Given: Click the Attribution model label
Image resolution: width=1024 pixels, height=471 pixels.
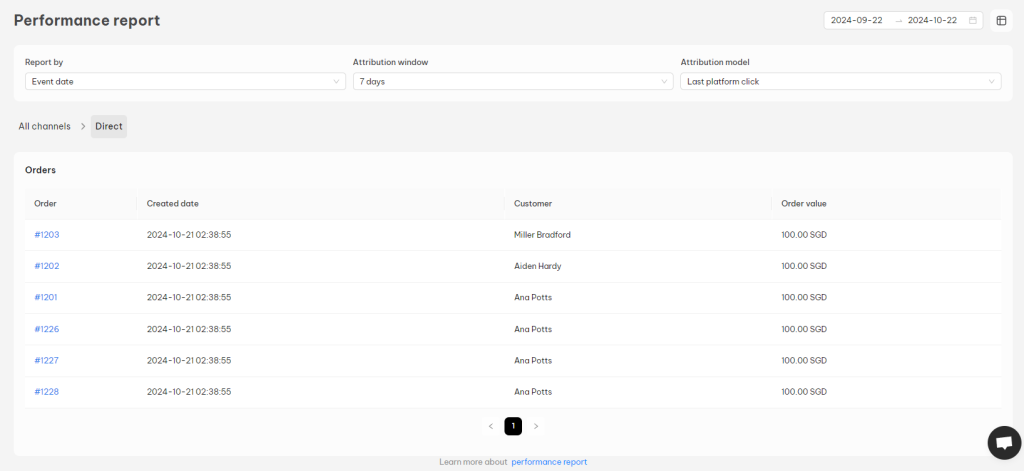Looking at the screenshot, I should point(715,62).
